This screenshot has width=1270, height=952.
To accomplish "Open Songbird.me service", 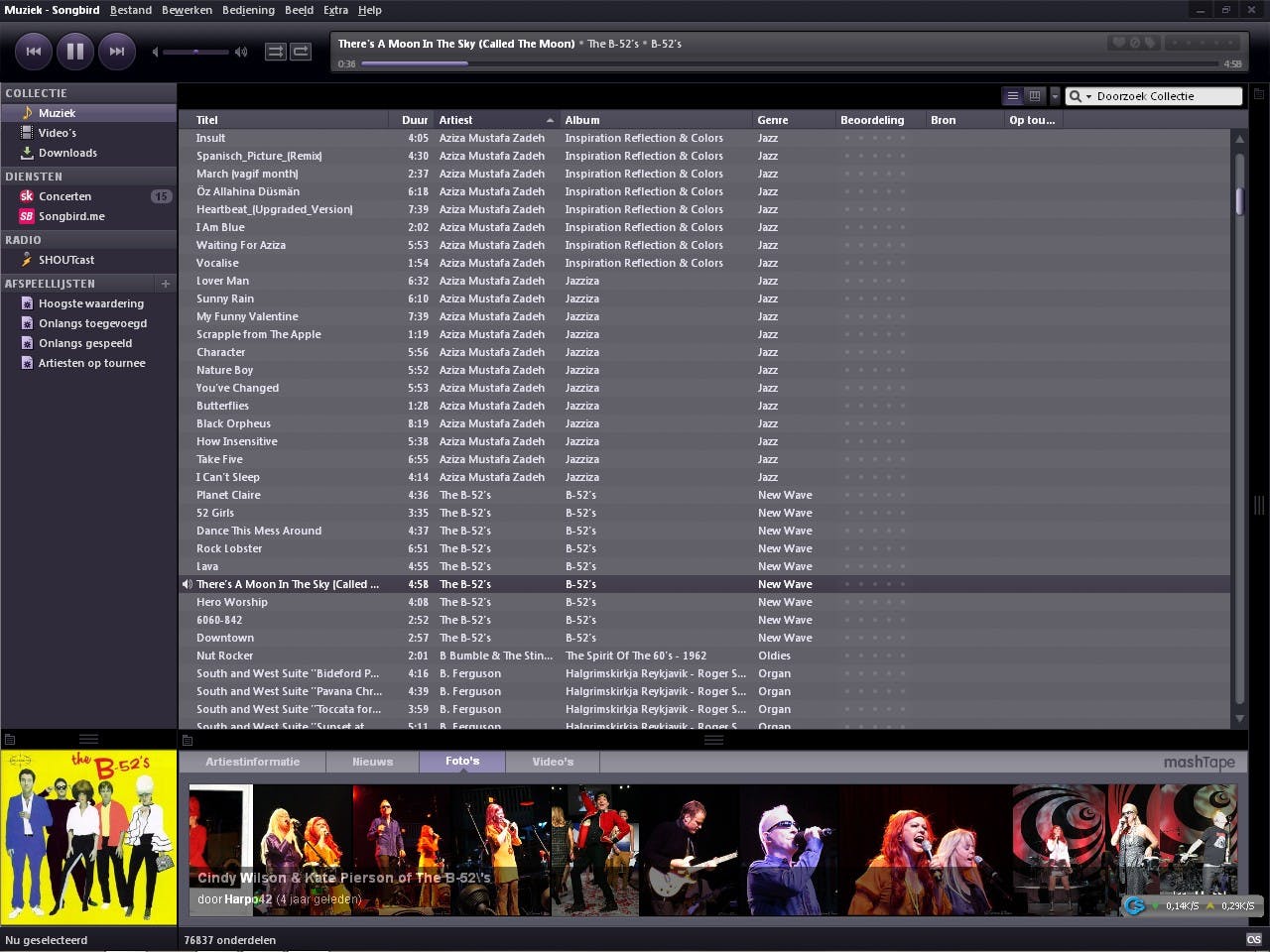I will click(88, 216).
